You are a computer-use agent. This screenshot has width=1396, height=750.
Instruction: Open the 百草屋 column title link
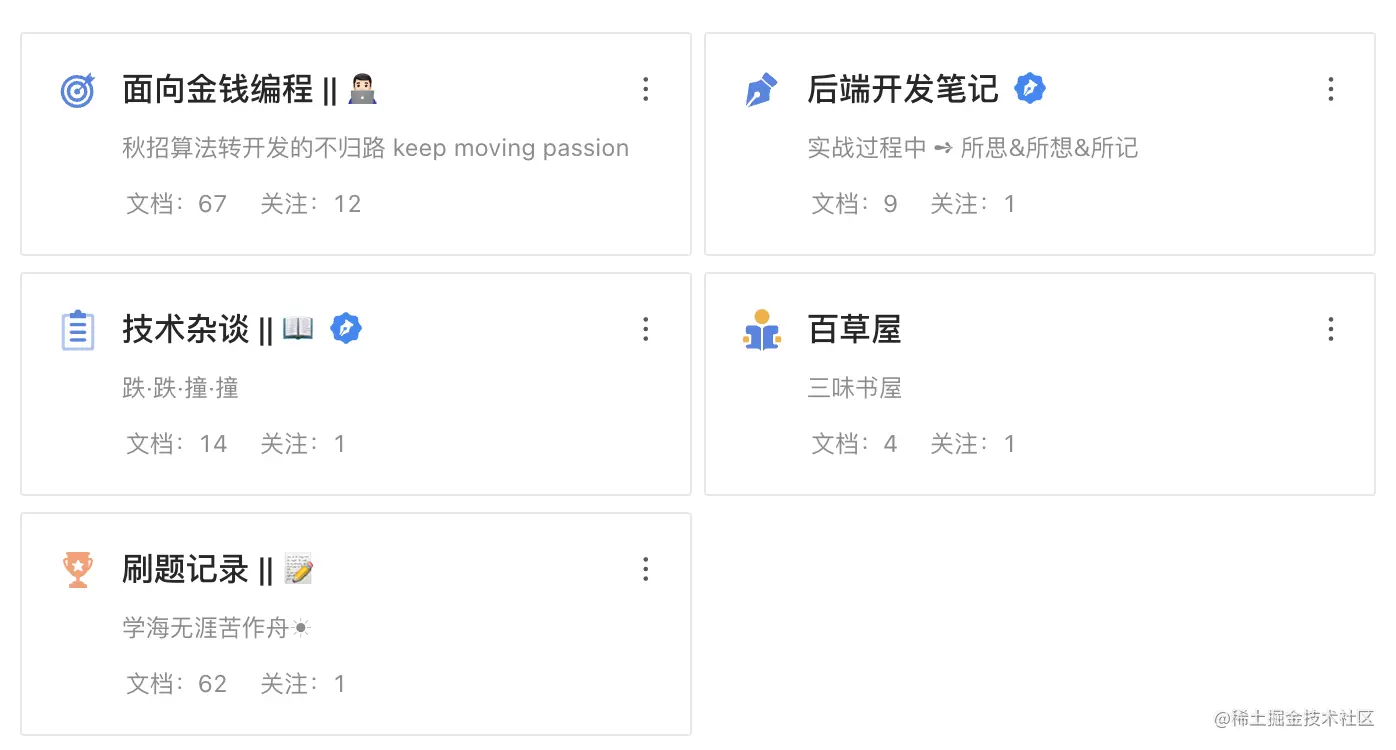[855, 329]
